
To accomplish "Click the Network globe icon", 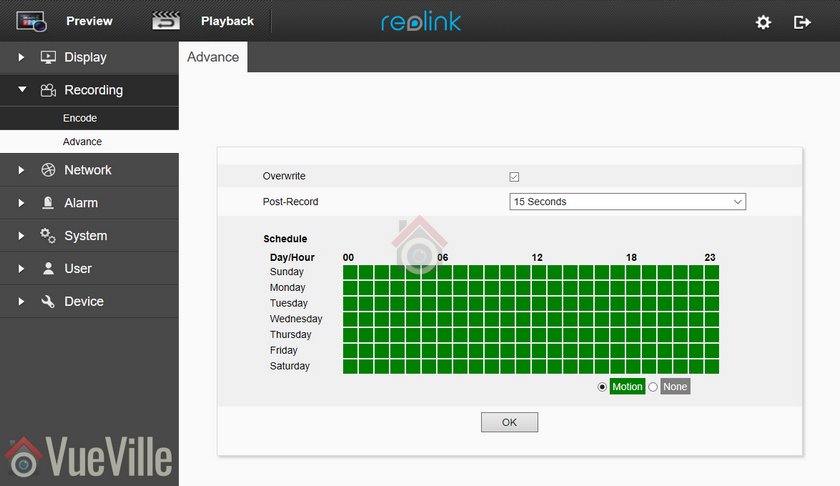I will (x=48, y=170).
